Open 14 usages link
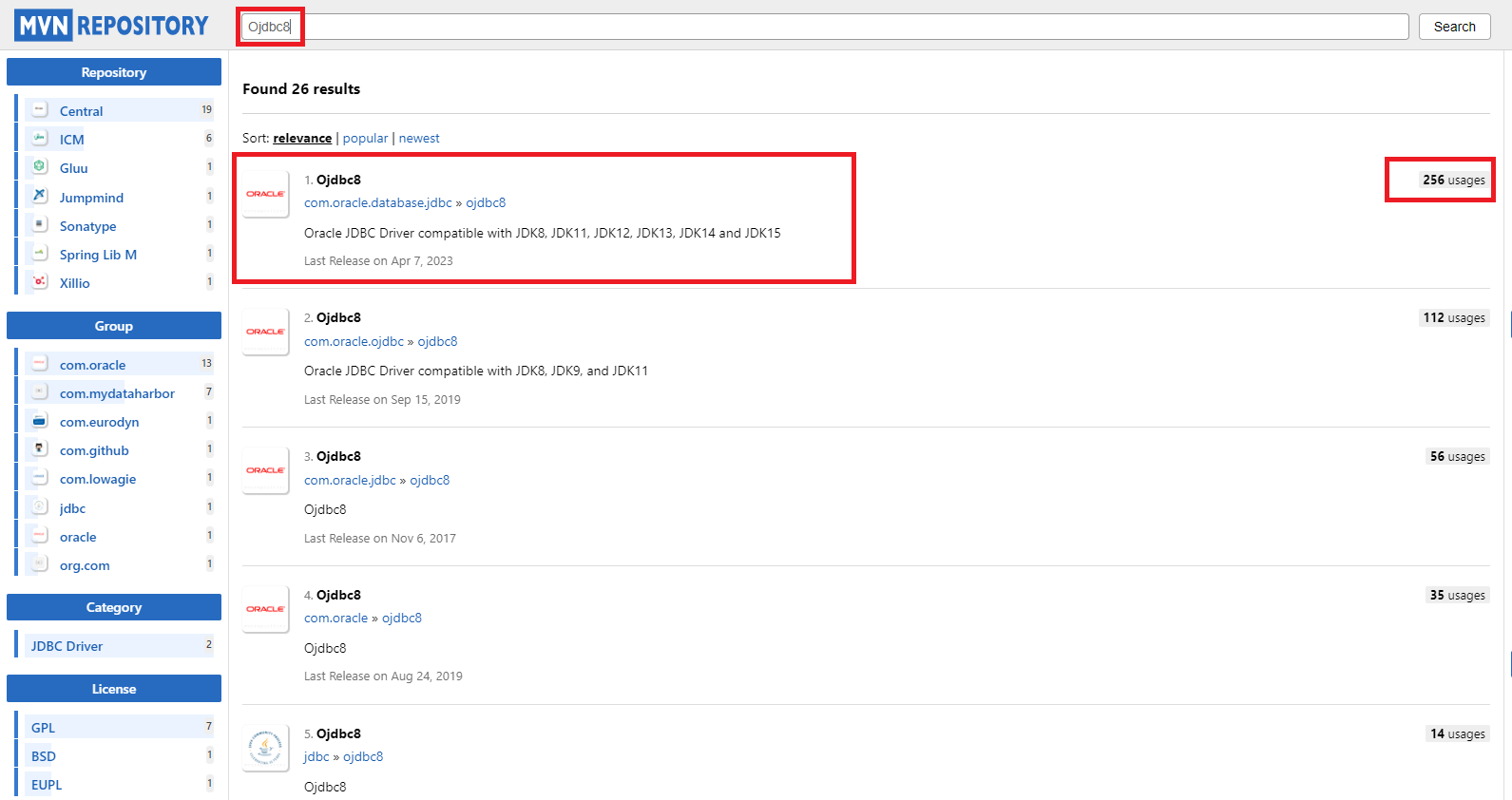The height and width of the screenshot is (800, 1512). 1458,733
